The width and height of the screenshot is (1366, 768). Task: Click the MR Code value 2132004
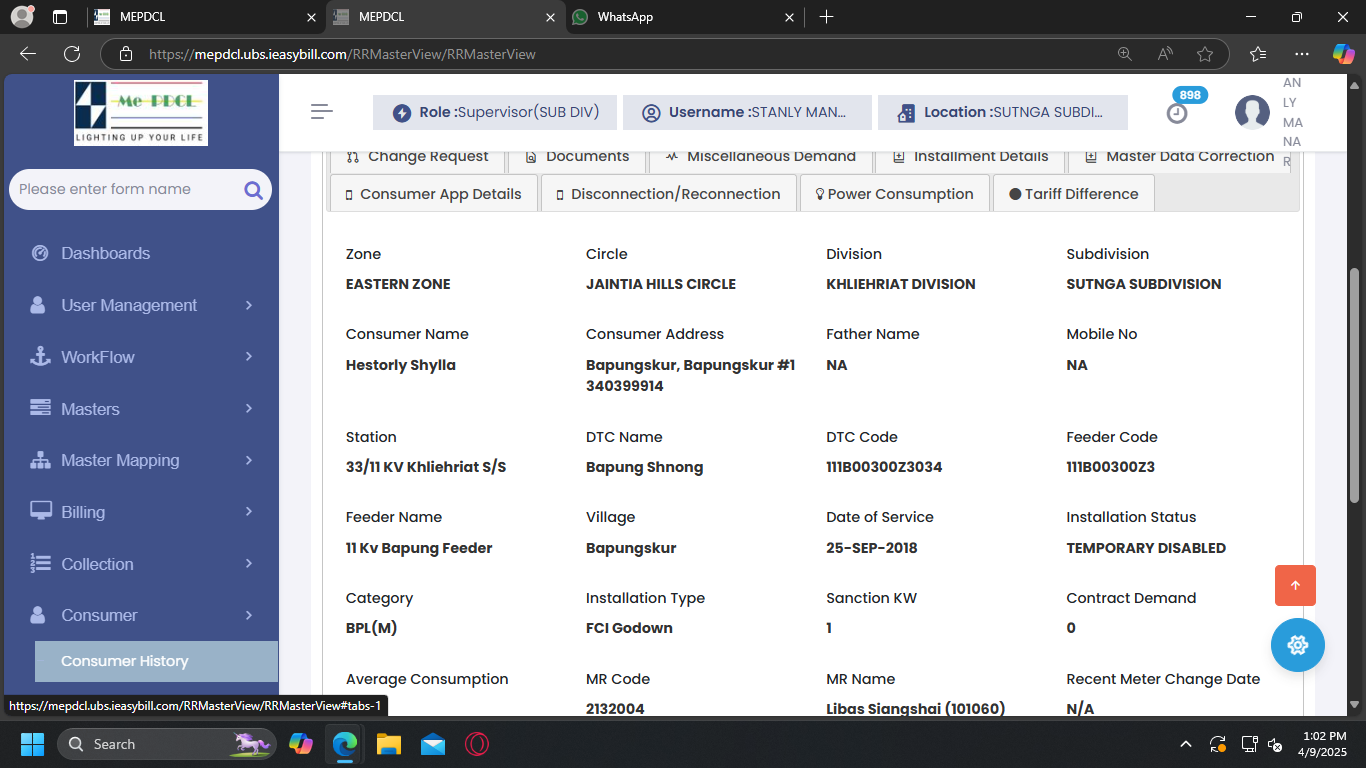point(615,709)
